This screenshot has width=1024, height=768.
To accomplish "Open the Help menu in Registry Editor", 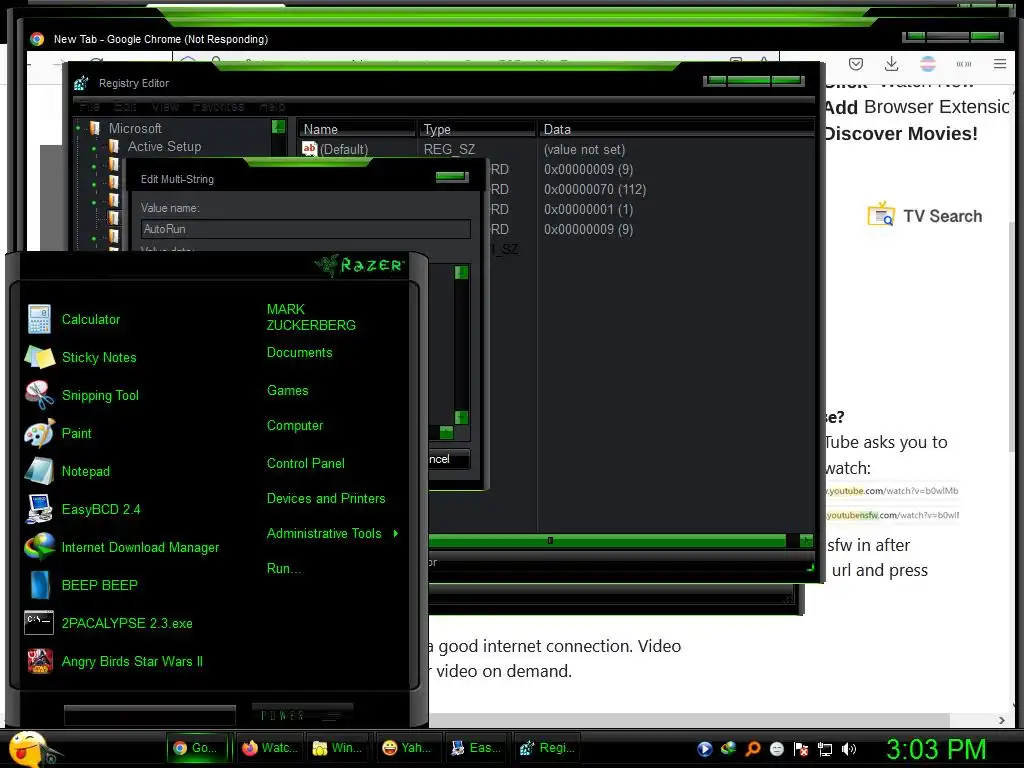I will pos(272,106).
